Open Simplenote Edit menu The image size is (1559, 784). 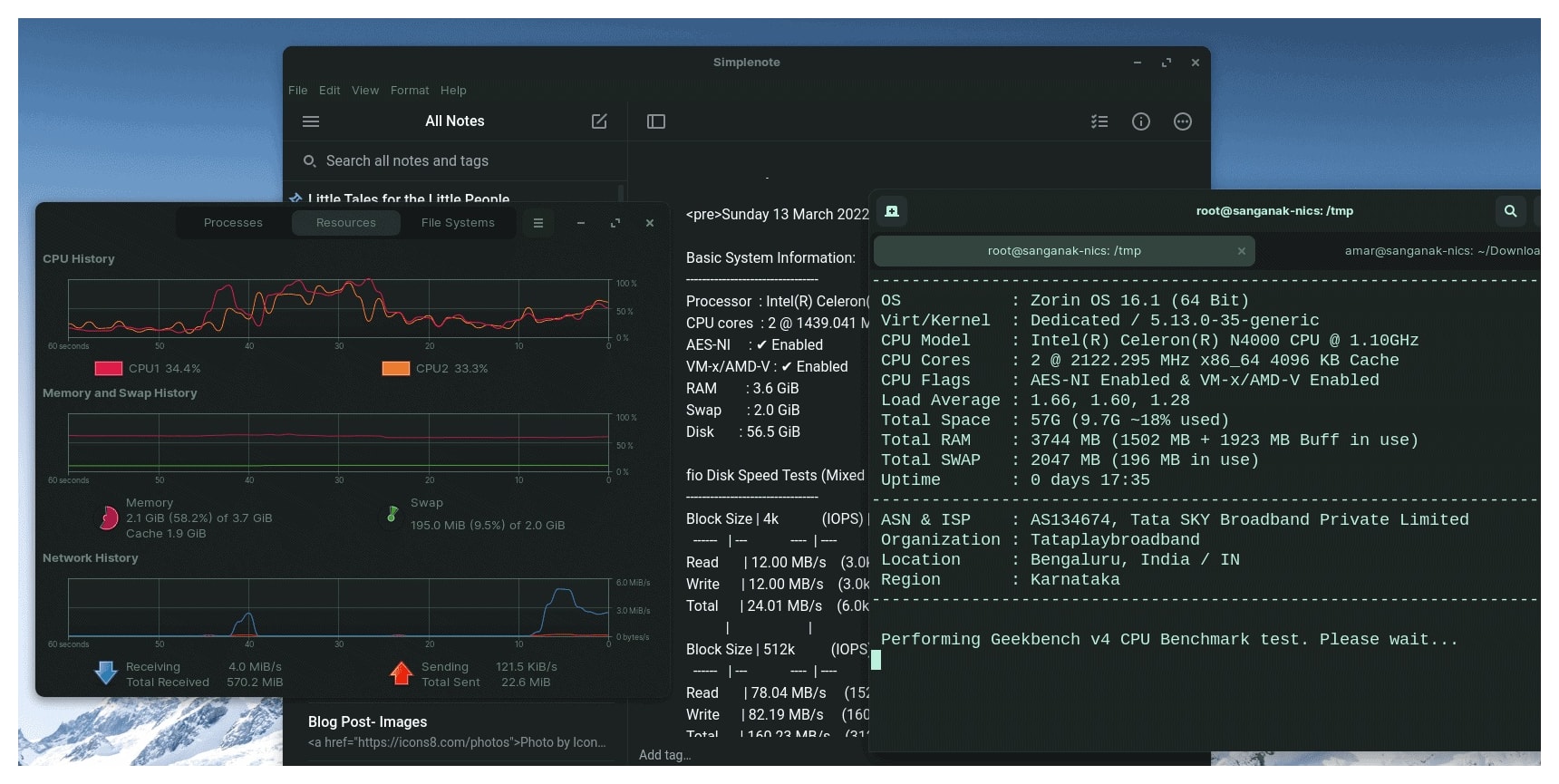point(329,91)
